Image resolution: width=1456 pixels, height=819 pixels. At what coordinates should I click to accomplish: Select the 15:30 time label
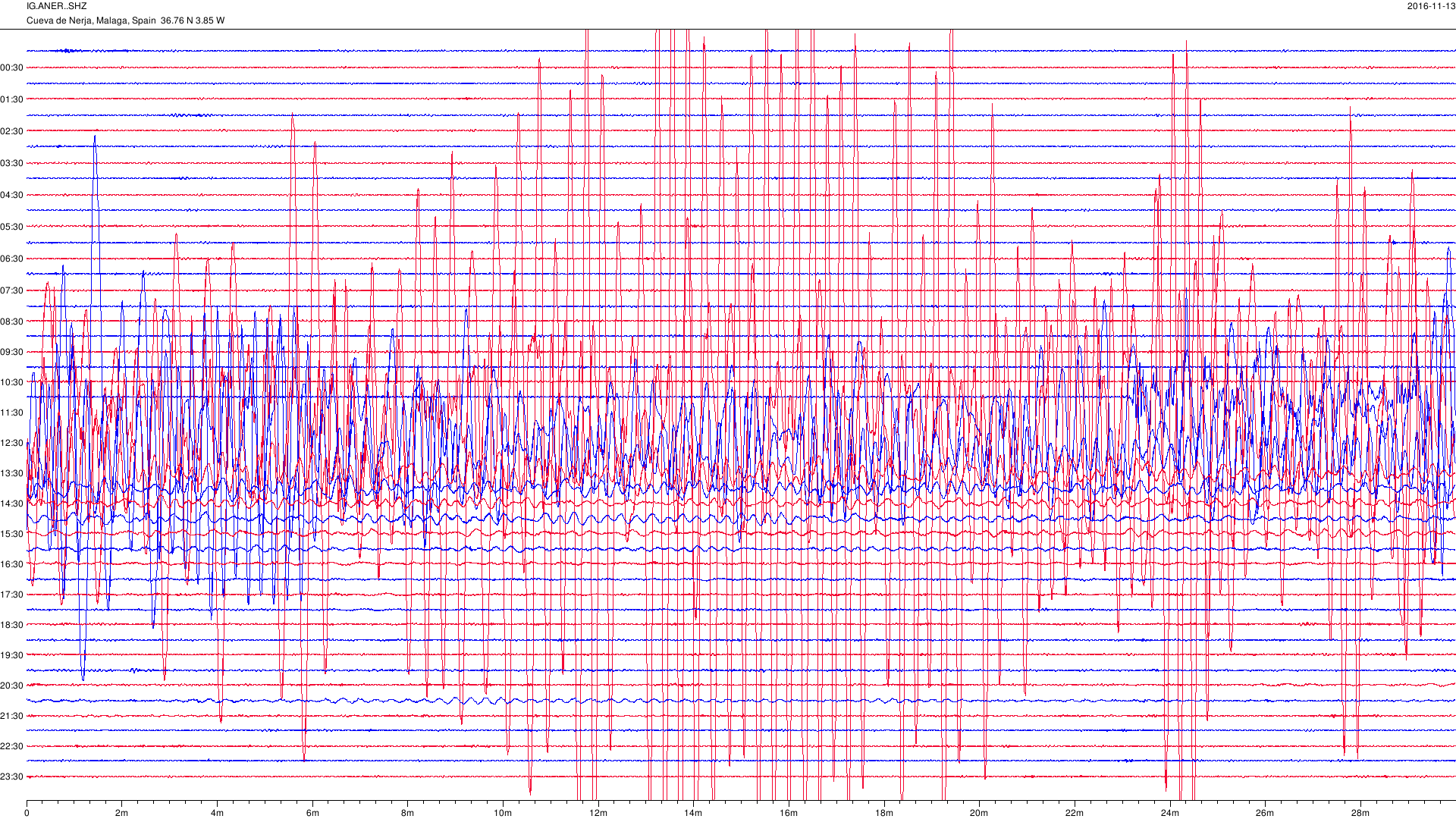point(12,534)
